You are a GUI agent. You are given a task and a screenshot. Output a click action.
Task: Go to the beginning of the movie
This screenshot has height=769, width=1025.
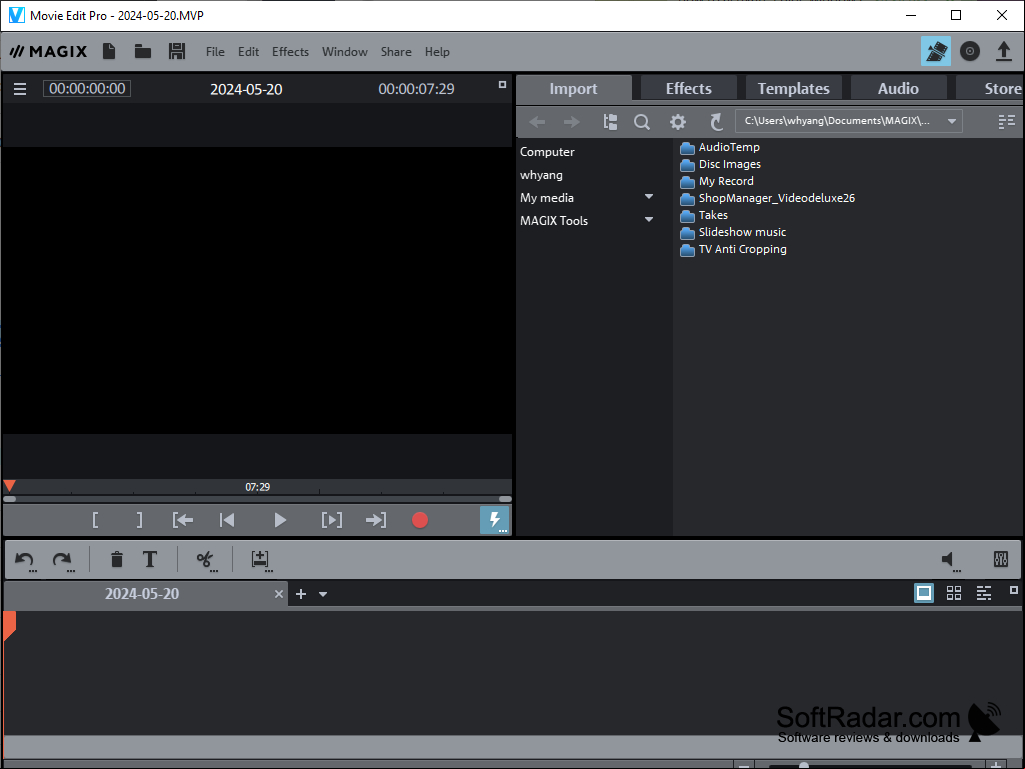point(227,520)
